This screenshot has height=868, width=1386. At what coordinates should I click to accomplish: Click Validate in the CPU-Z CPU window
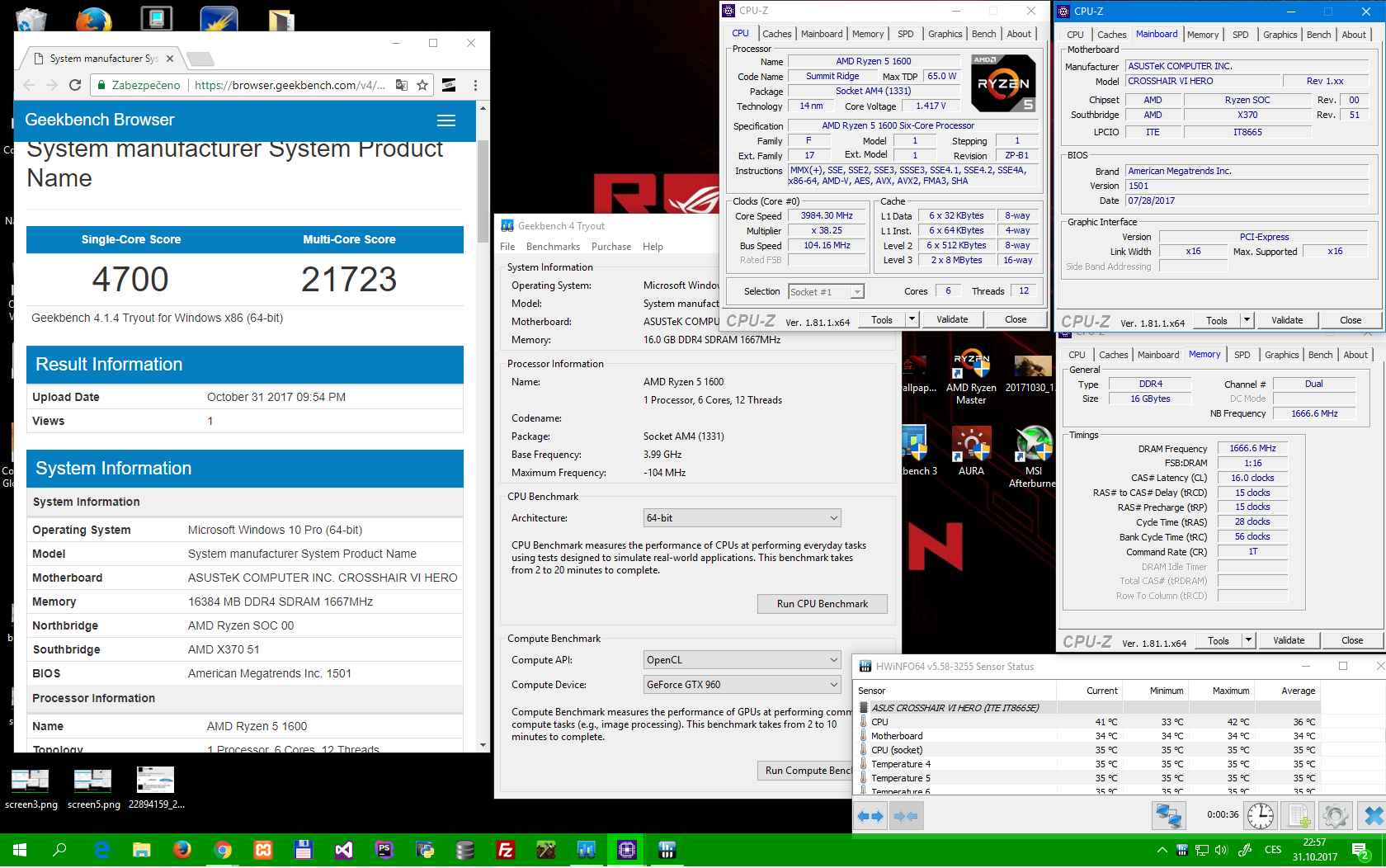(x=952, y=319)
